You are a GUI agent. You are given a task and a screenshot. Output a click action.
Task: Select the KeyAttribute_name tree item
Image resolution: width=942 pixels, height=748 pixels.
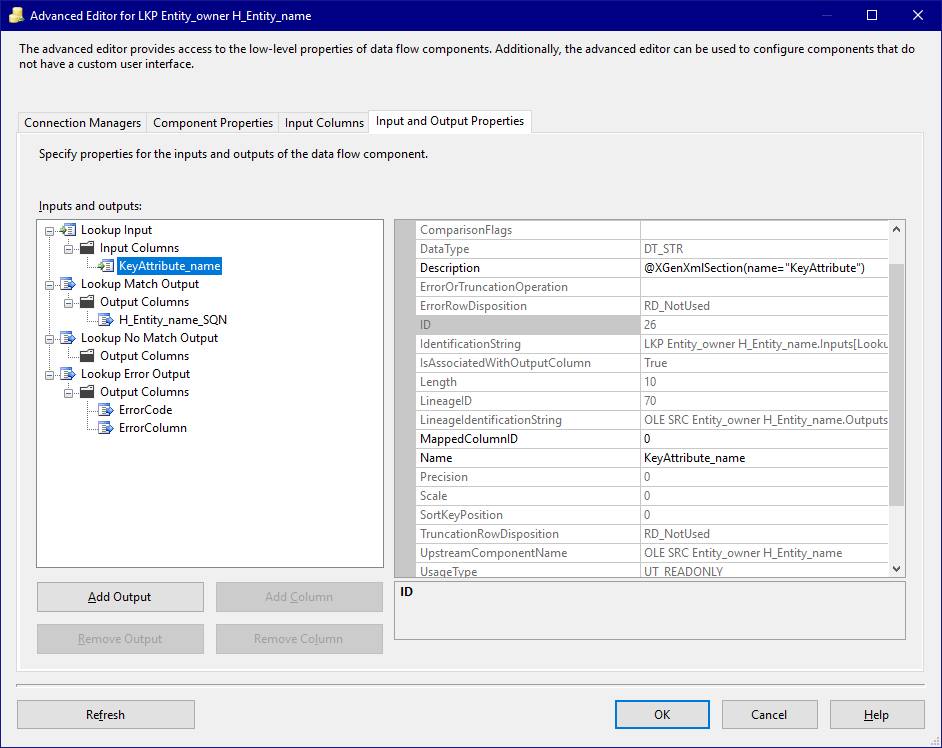pos(169,266)
